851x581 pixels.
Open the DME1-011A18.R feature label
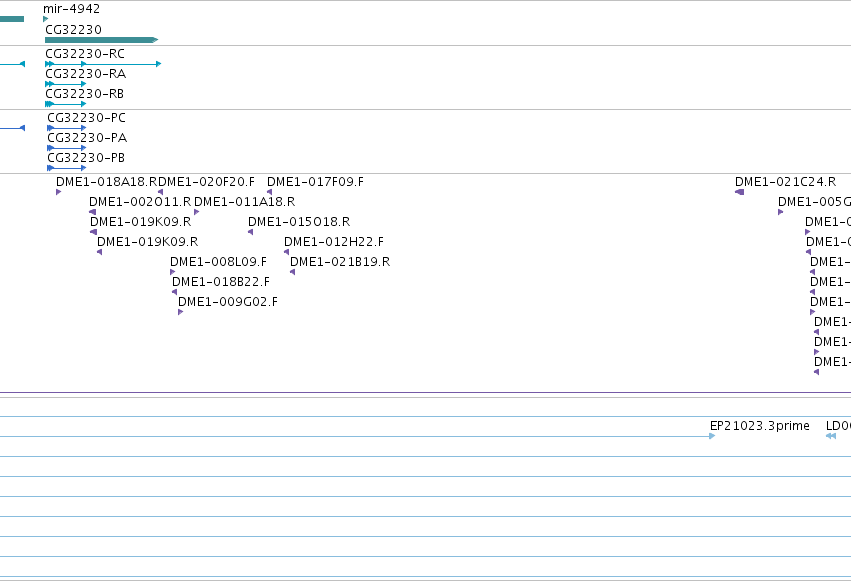point(245,202)
